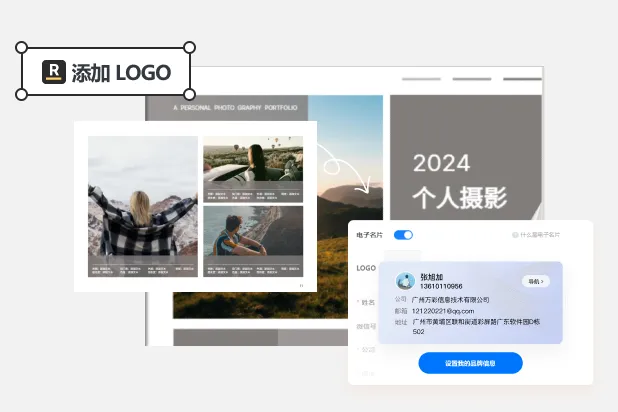Click the company name 广州万彩信息技术有限公司
This screenshot has height=412, width=618.
[x=450, y=300]
